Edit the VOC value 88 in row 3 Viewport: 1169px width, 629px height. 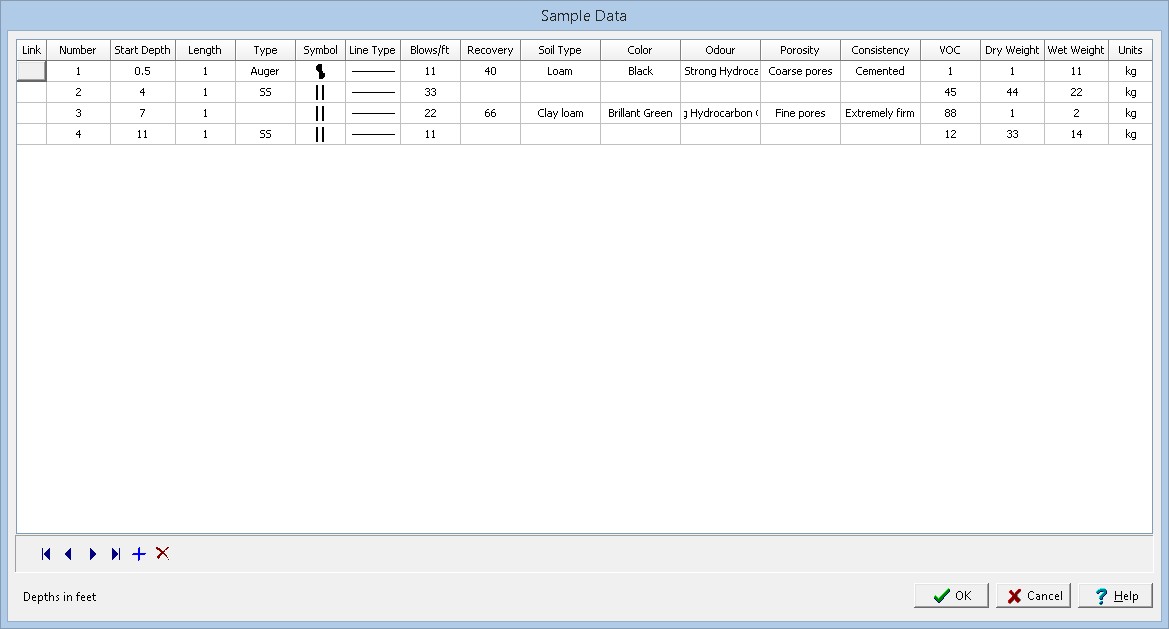[x=951, y=113]
